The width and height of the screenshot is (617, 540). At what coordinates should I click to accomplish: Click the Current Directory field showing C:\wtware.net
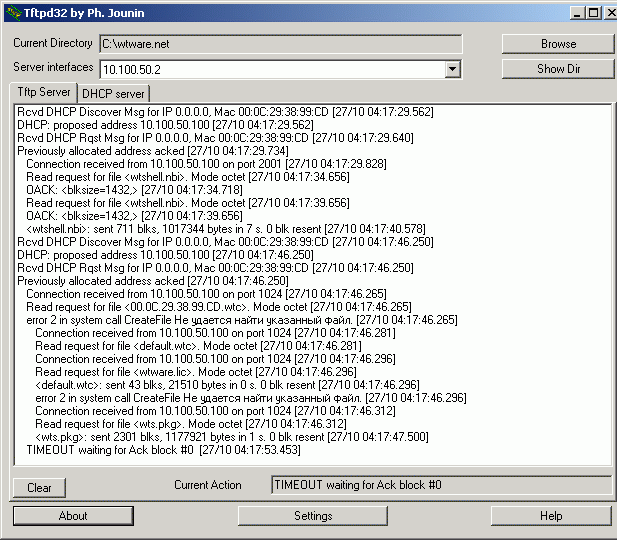[x=280, y=44]
